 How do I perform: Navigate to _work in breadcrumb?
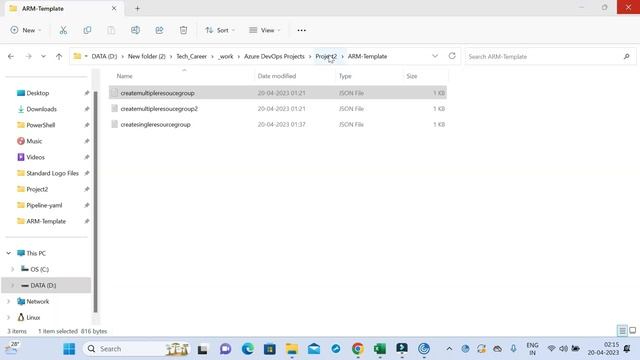225,56
